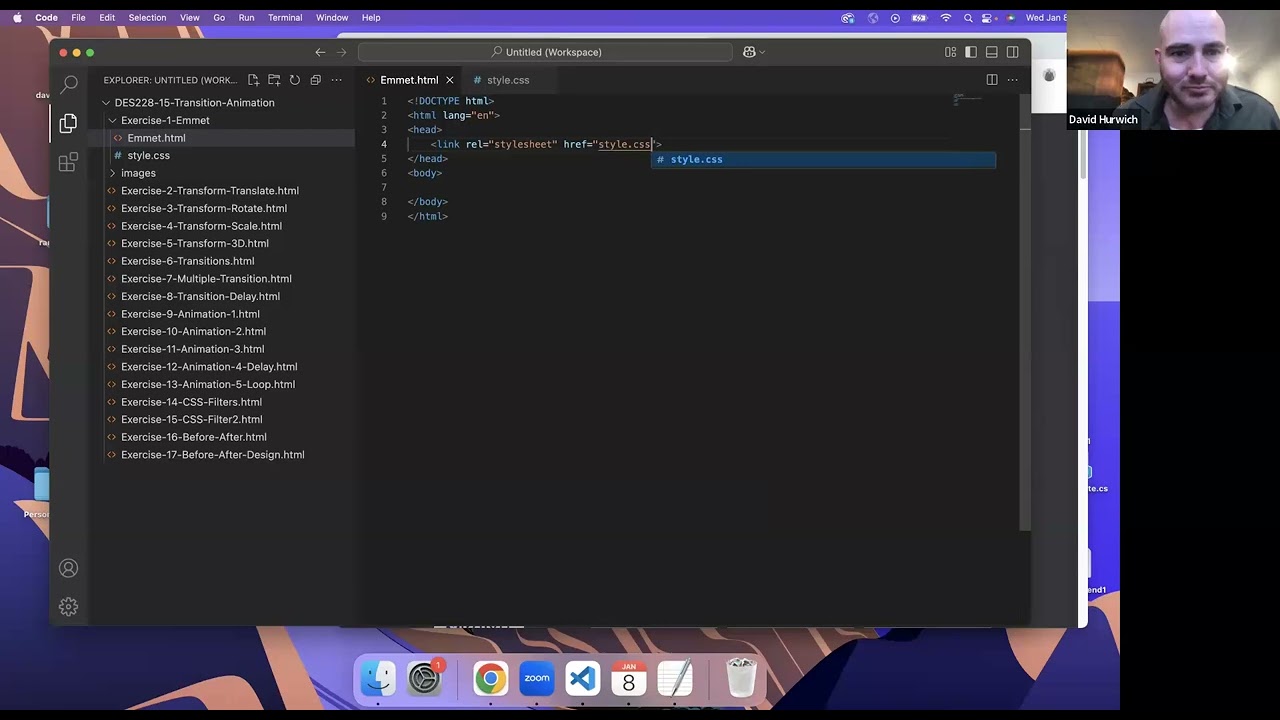Refresh the Explorer file list
This screenshot has height=720, width=1280.
(x=295, y=80)
